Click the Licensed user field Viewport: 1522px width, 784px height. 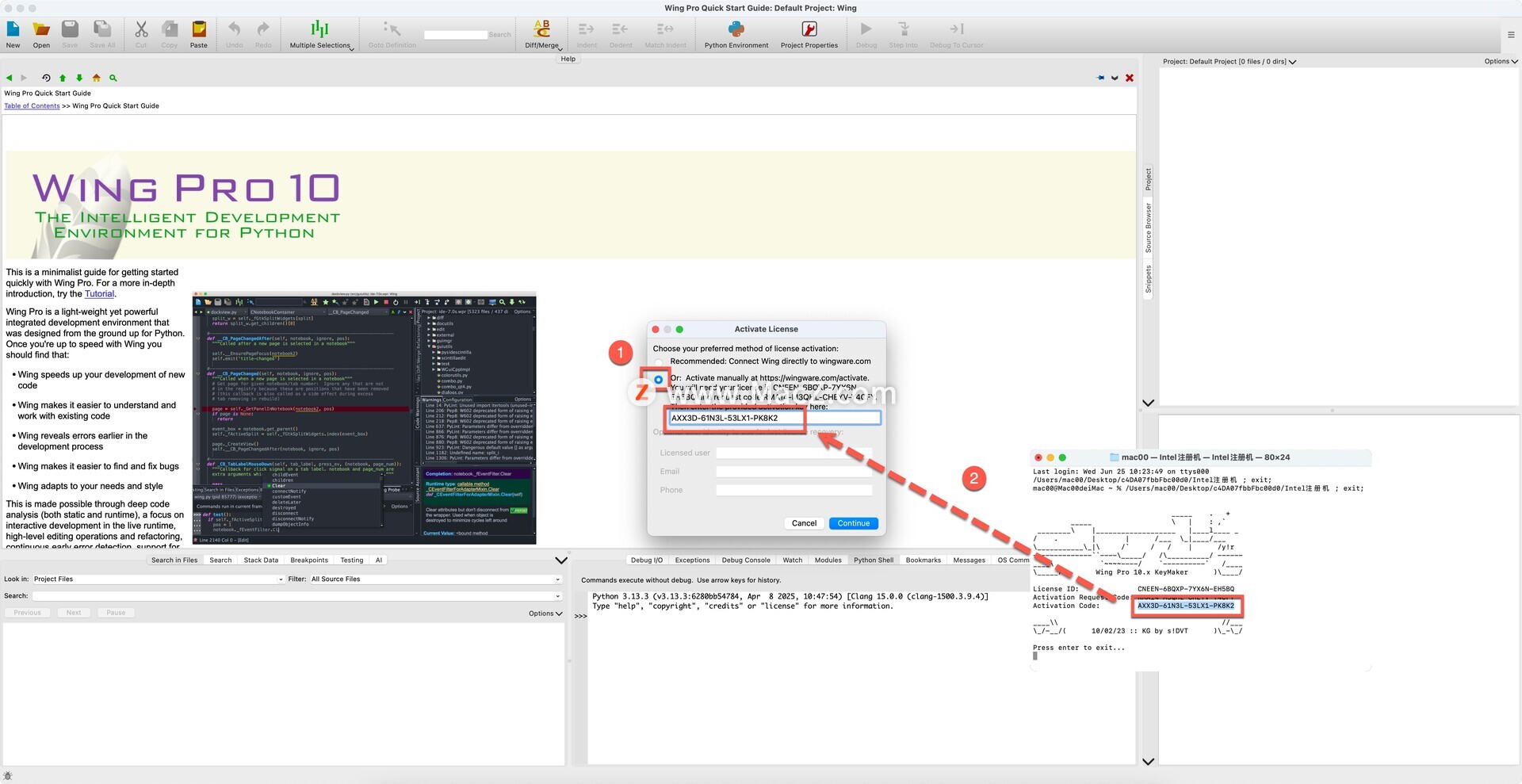click(x=794, y=453)
